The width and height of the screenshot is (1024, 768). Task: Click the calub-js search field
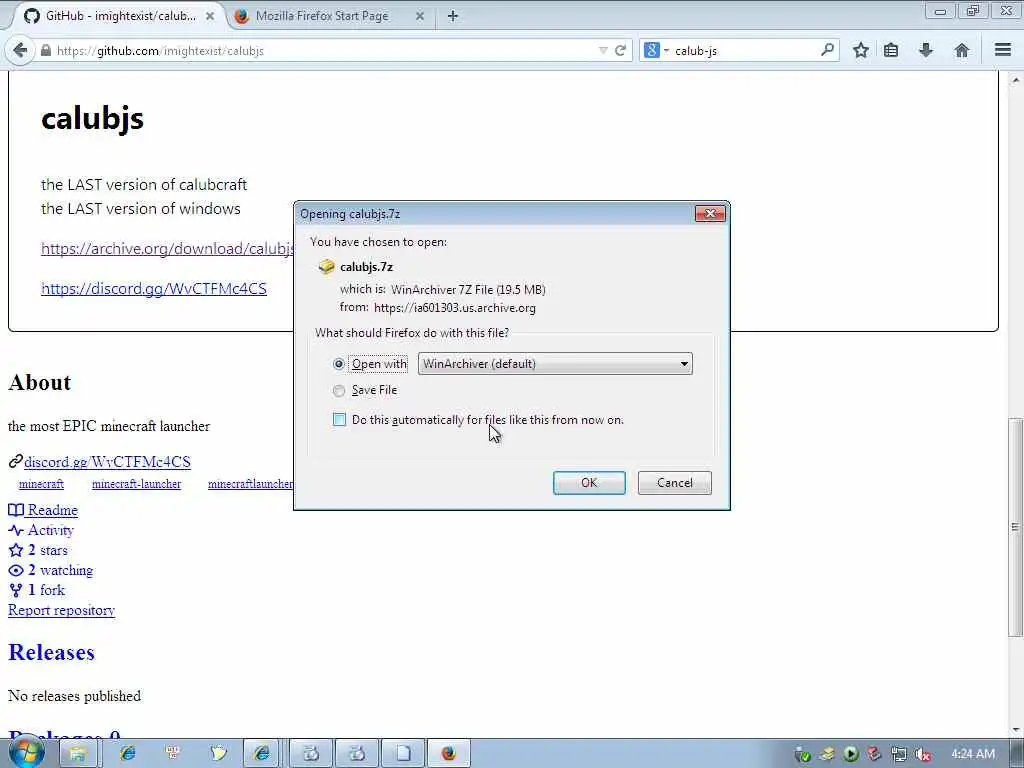[x=744, y=50]
